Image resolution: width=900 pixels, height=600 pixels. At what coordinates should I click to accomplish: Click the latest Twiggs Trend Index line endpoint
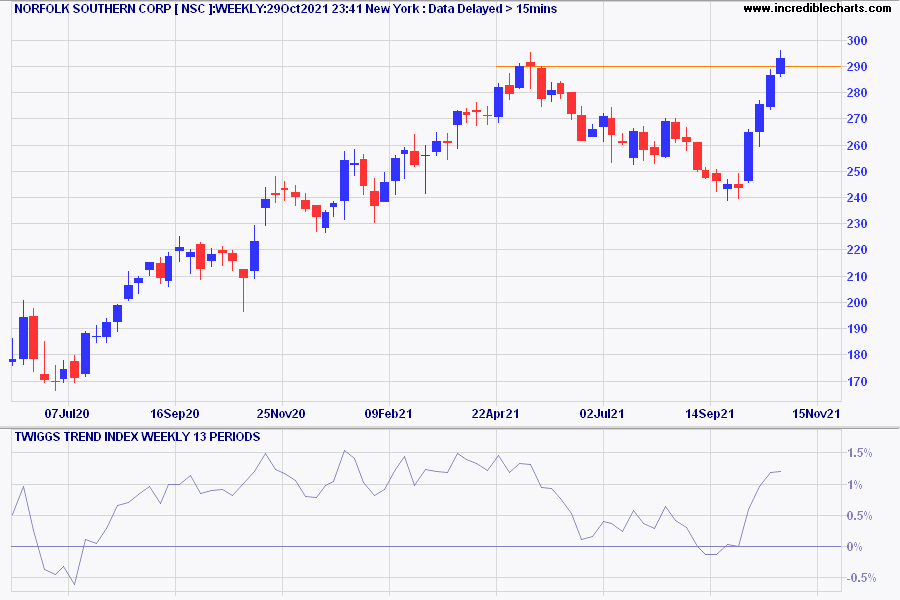781,471
